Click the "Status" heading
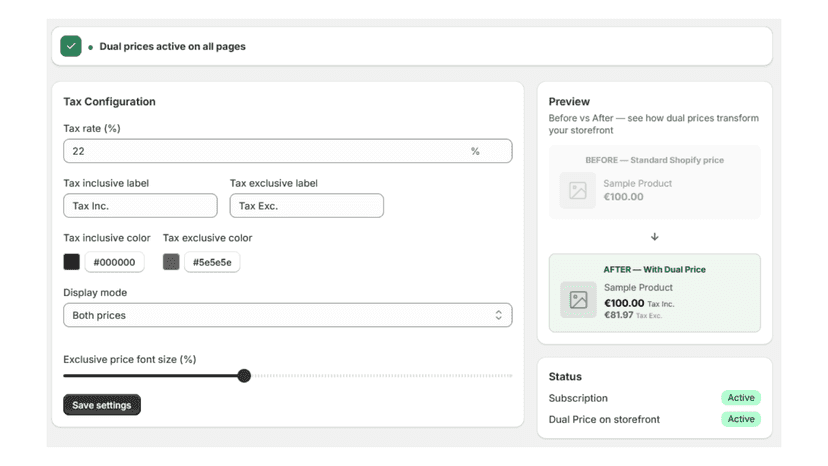 (x=565, y=377)
